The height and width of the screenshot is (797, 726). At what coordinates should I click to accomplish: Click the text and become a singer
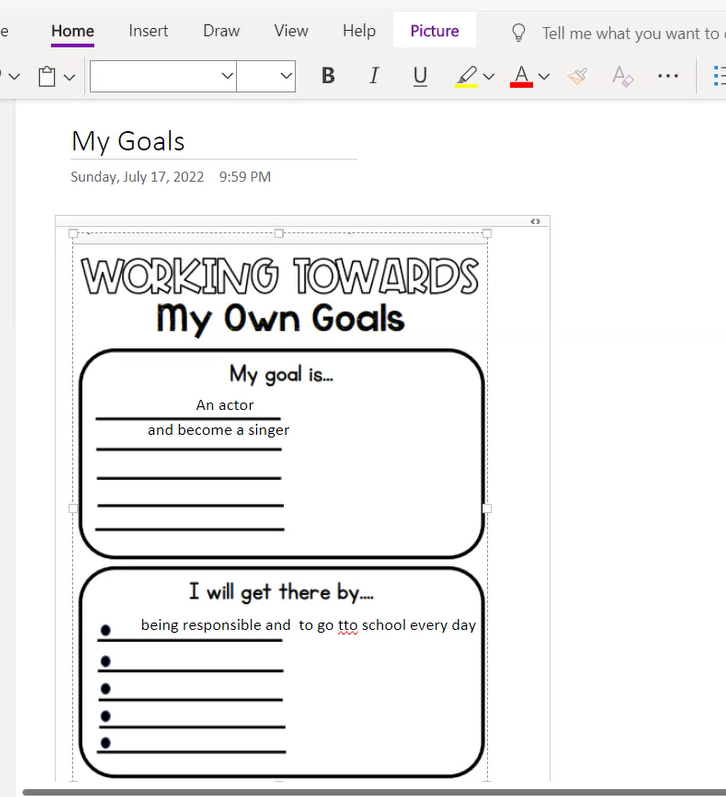tap(219, 430)
